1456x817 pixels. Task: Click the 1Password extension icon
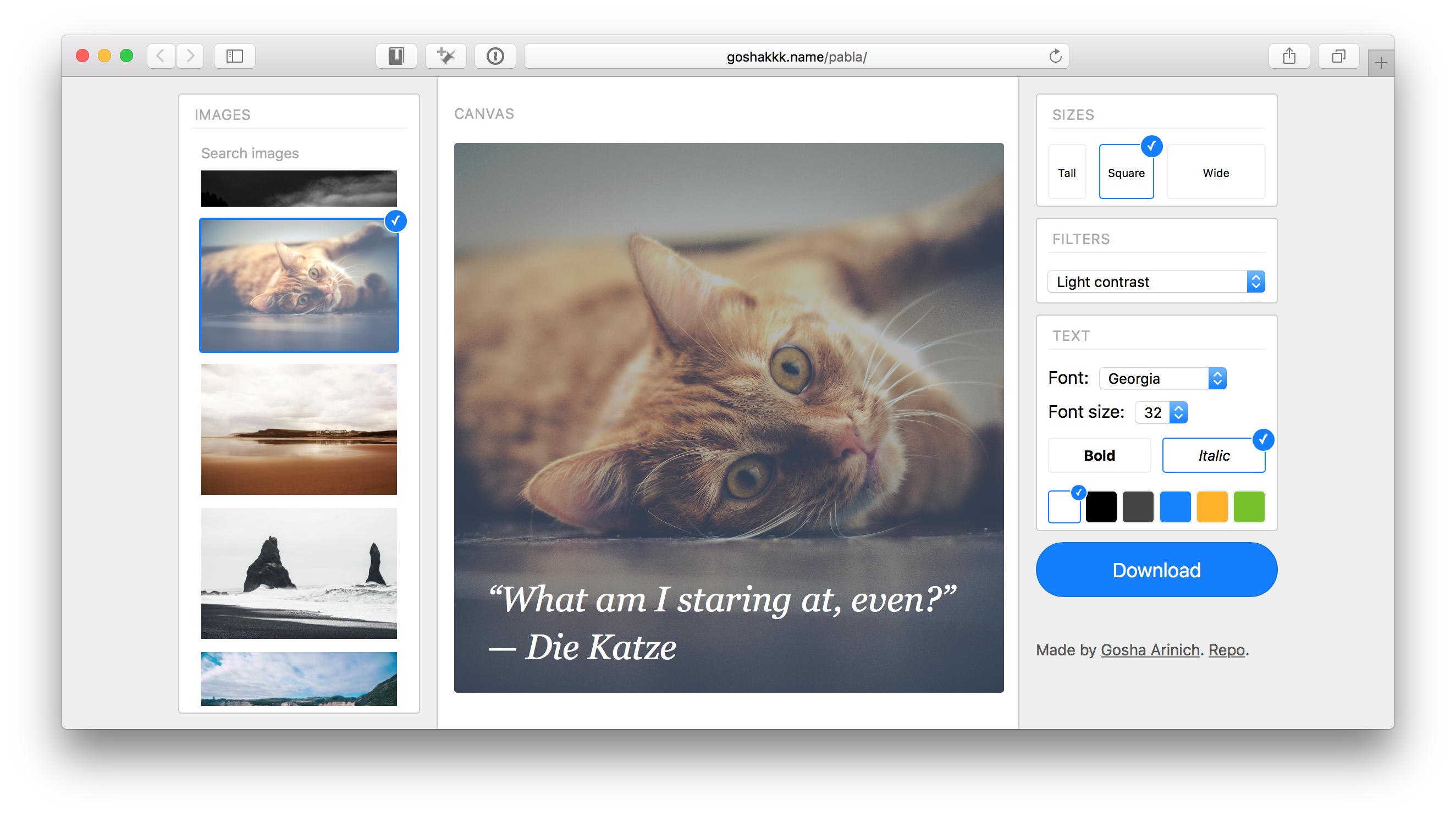click(495, 56)
